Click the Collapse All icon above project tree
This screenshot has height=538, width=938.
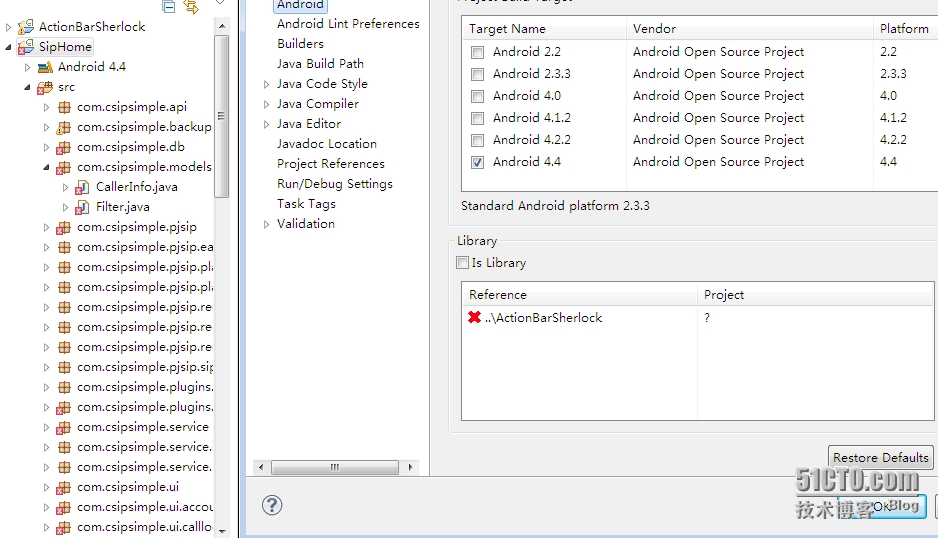(169, 7)
